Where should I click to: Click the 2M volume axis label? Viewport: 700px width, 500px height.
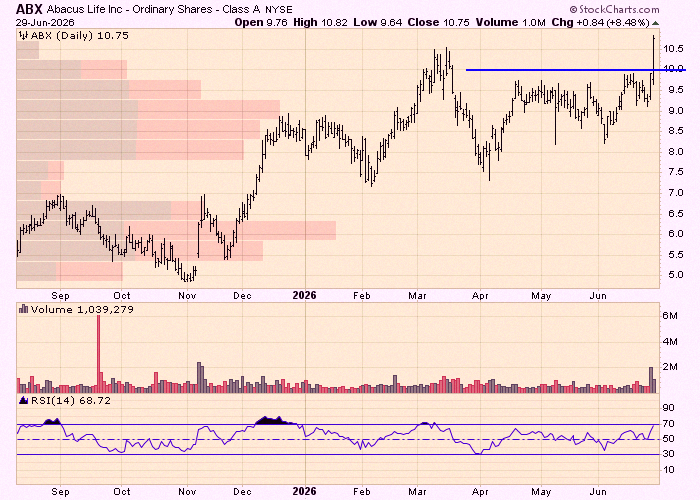670,367
